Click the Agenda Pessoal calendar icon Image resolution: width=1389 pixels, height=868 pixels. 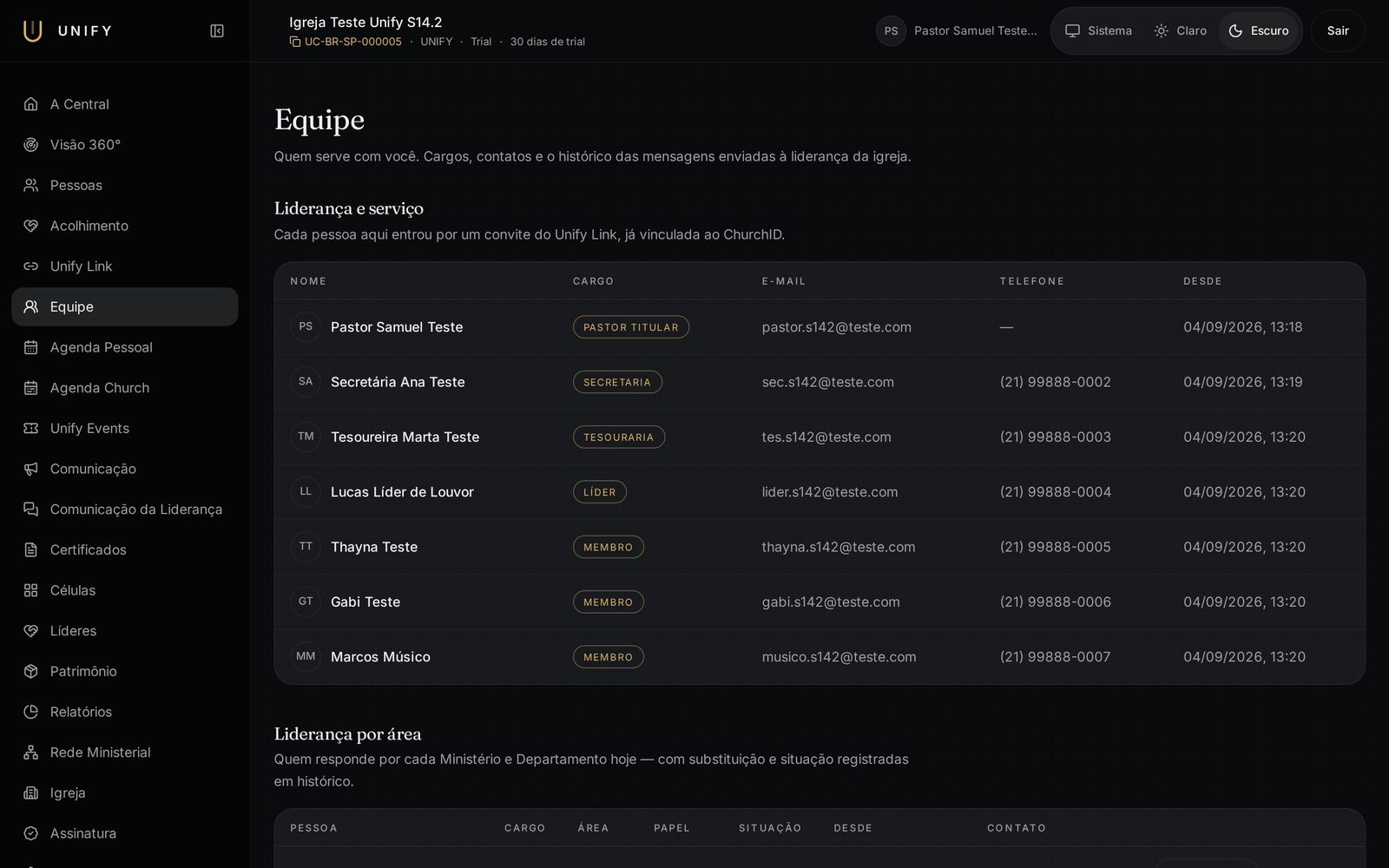click(x=31, y=347)
